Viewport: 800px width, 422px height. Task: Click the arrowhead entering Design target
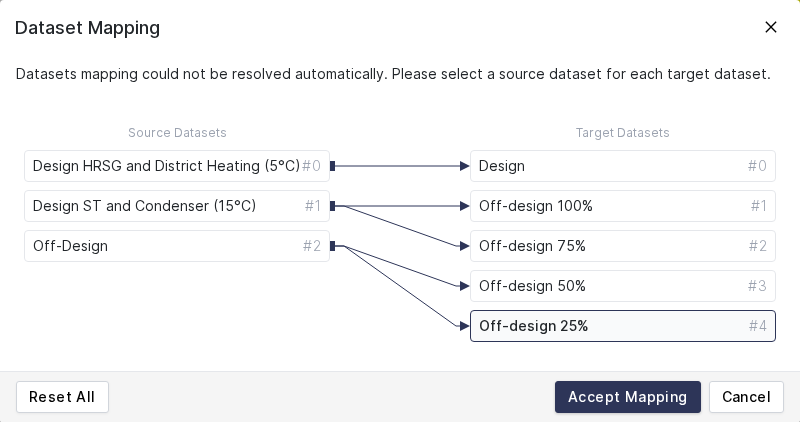pos(464,166)
